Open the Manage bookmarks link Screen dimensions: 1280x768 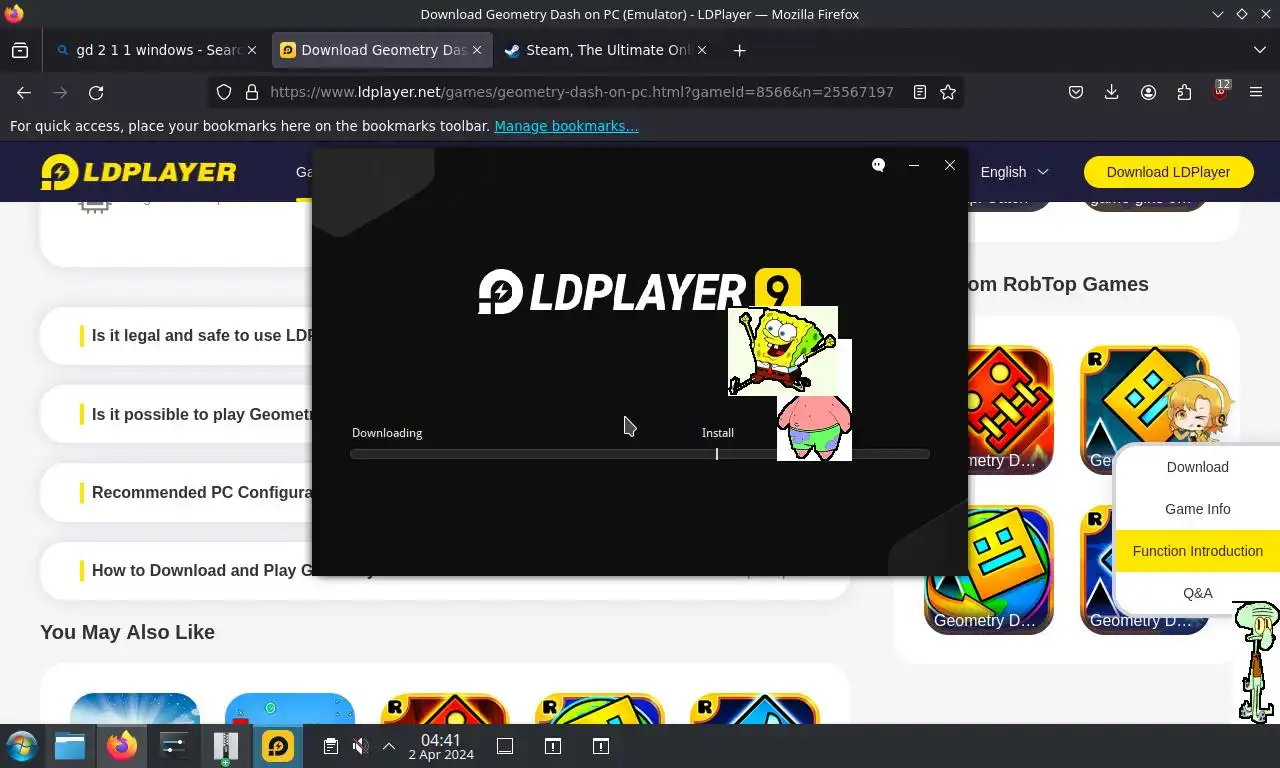pos(566,126)
